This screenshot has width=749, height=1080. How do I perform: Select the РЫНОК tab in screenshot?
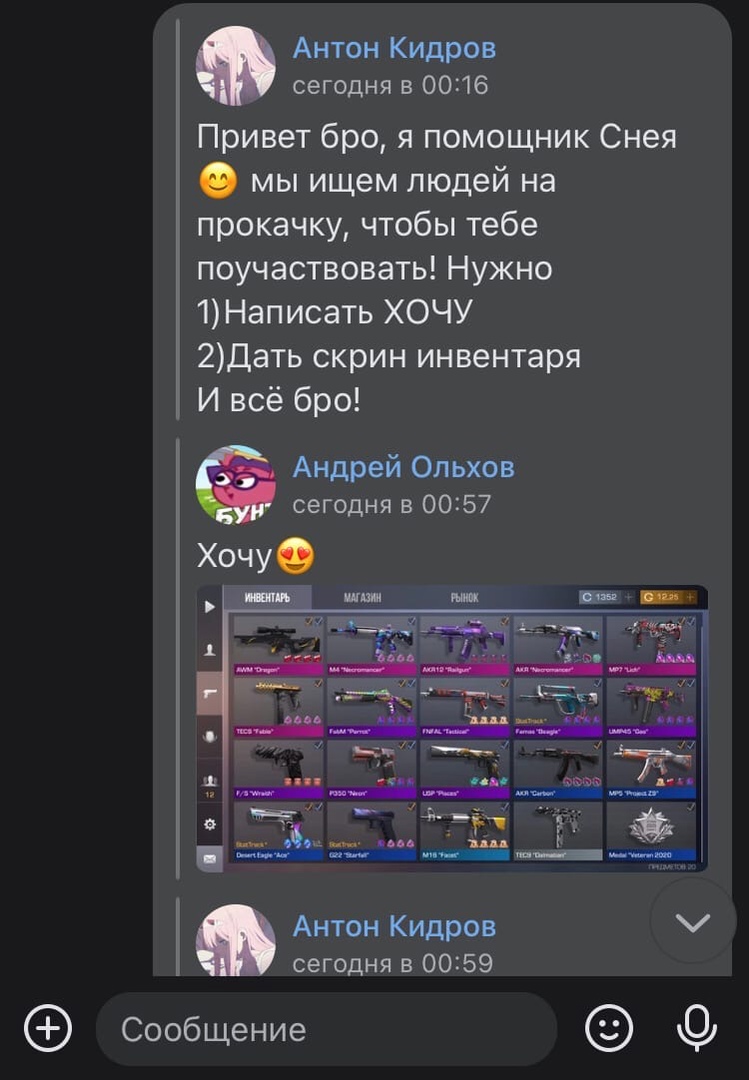tap(464, 597)
